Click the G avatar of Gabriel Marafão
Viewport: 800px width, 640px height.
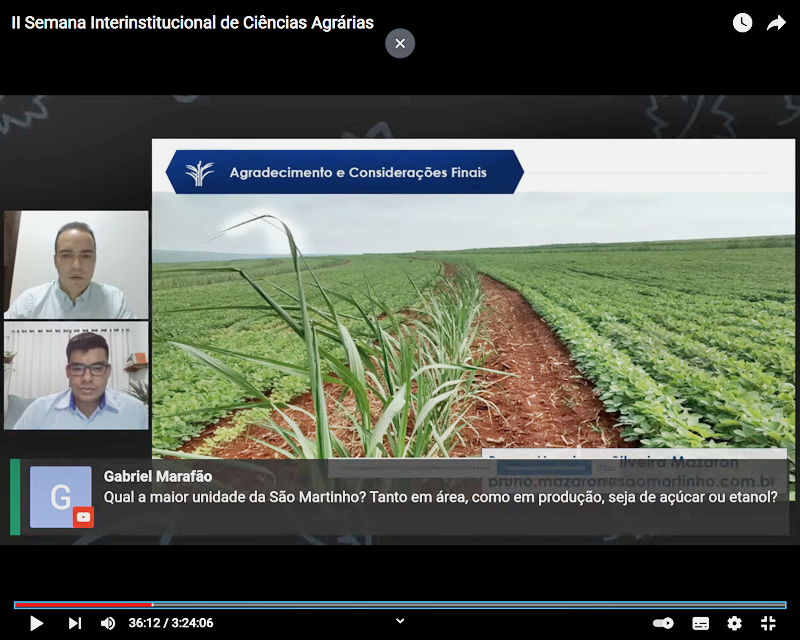(61, 497)
